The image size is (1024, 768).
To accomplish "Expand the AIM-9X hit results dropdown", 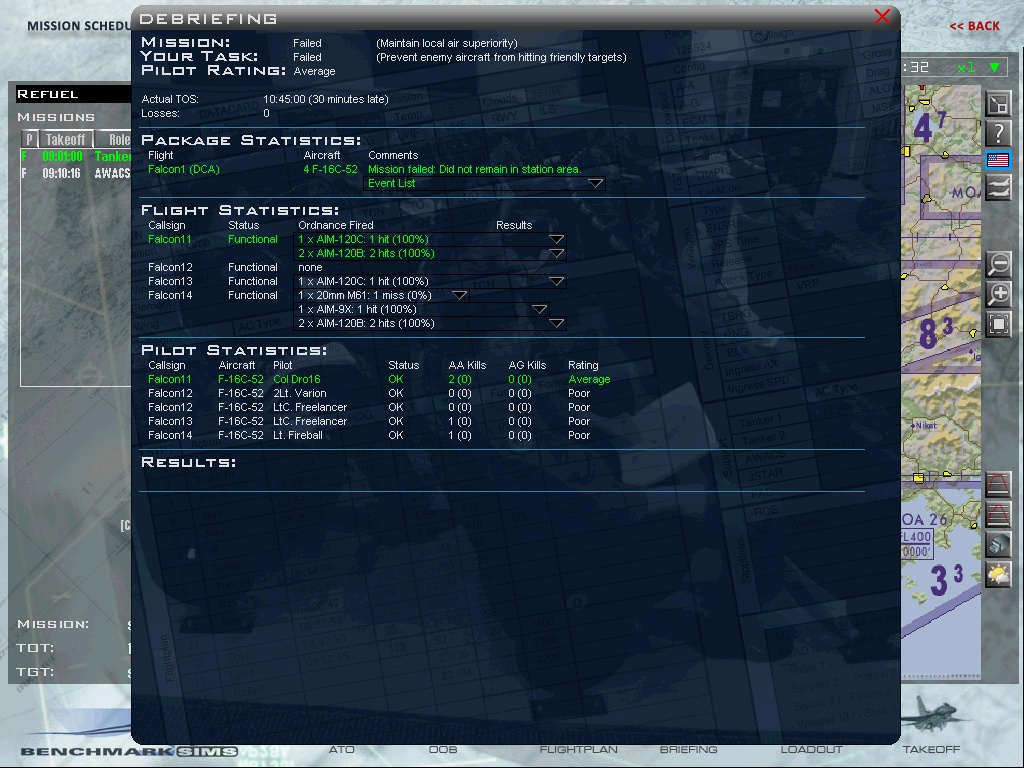I will (x=539, y=310).
